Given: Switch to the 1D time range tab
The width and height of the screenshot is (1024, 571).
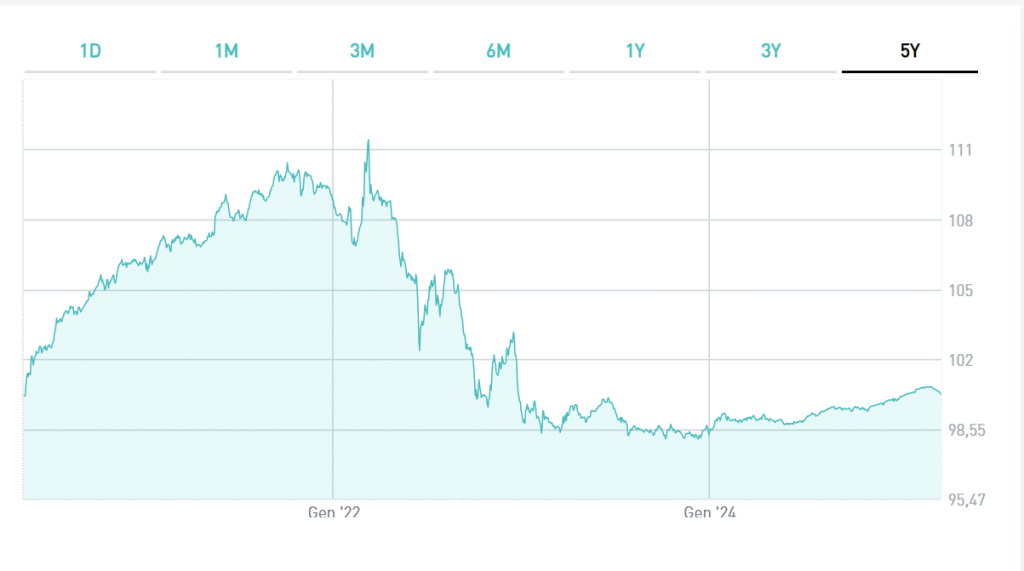Looking at the screenshot, I should [x=90, y=51].
